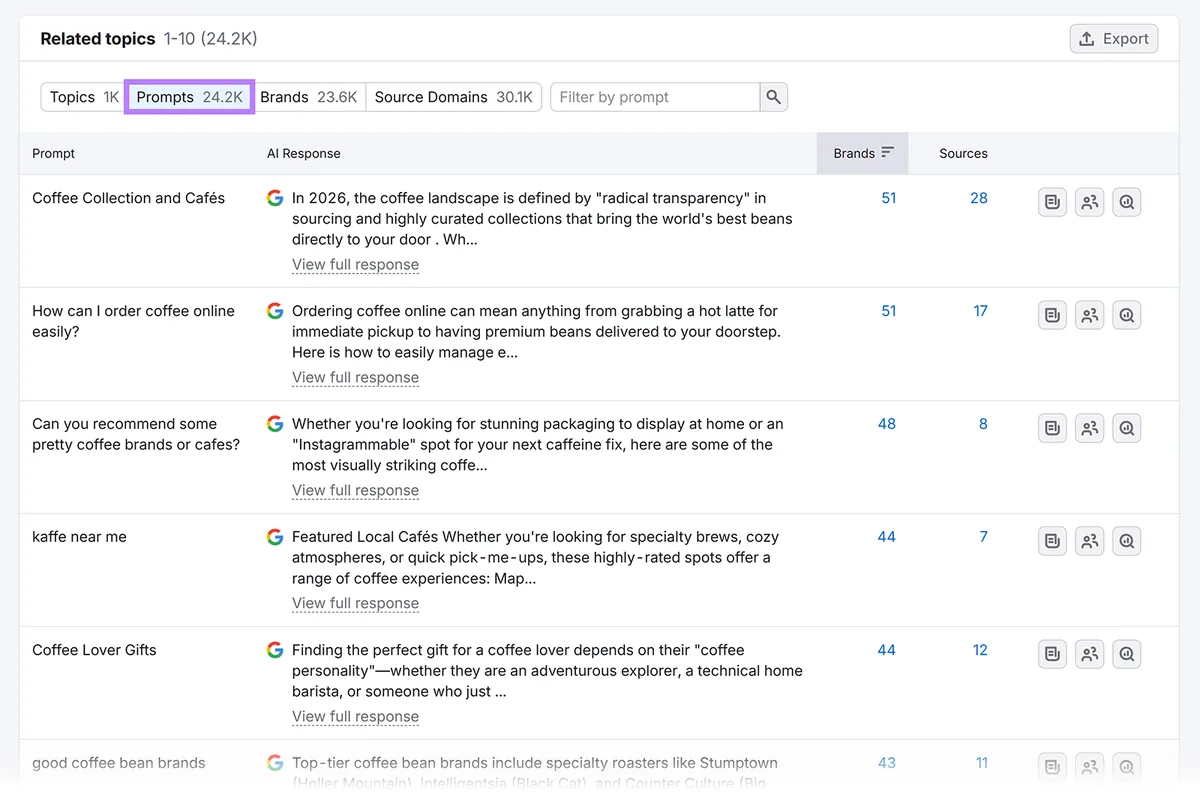Click the people icon in Coffee Collection and Cafés row

tap(1089, 202)
